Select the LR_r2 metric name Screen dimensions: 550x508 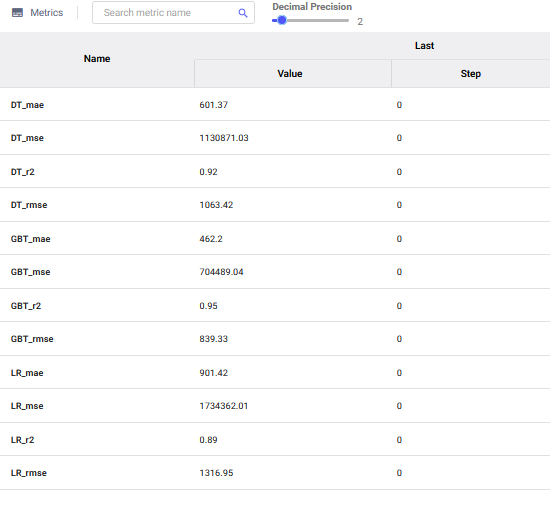tap(23, 440)
